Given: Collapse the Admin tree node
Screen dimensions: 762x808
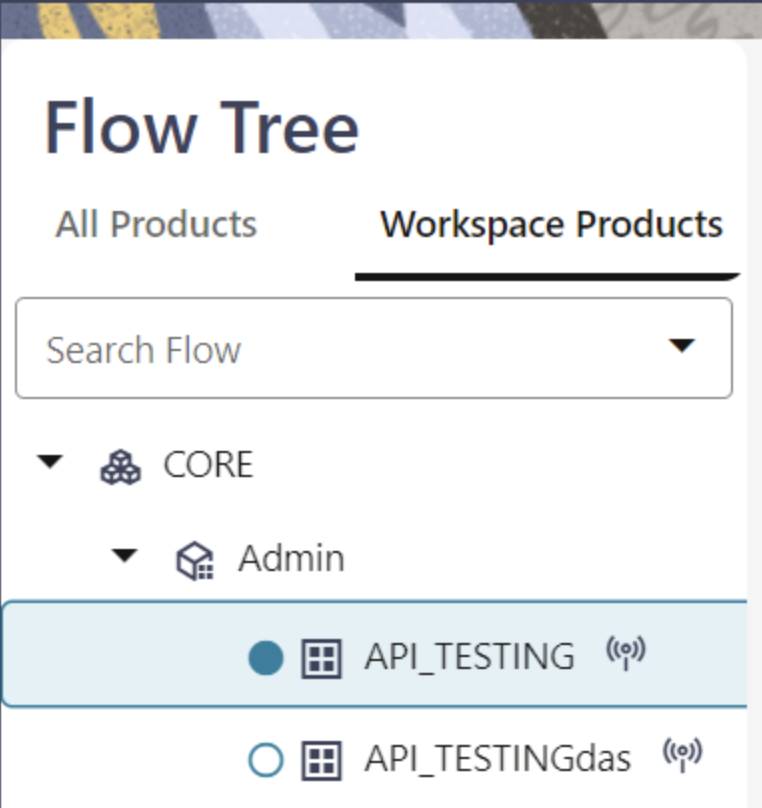Looking at the screenshot, I should click(x=125, y=556).
